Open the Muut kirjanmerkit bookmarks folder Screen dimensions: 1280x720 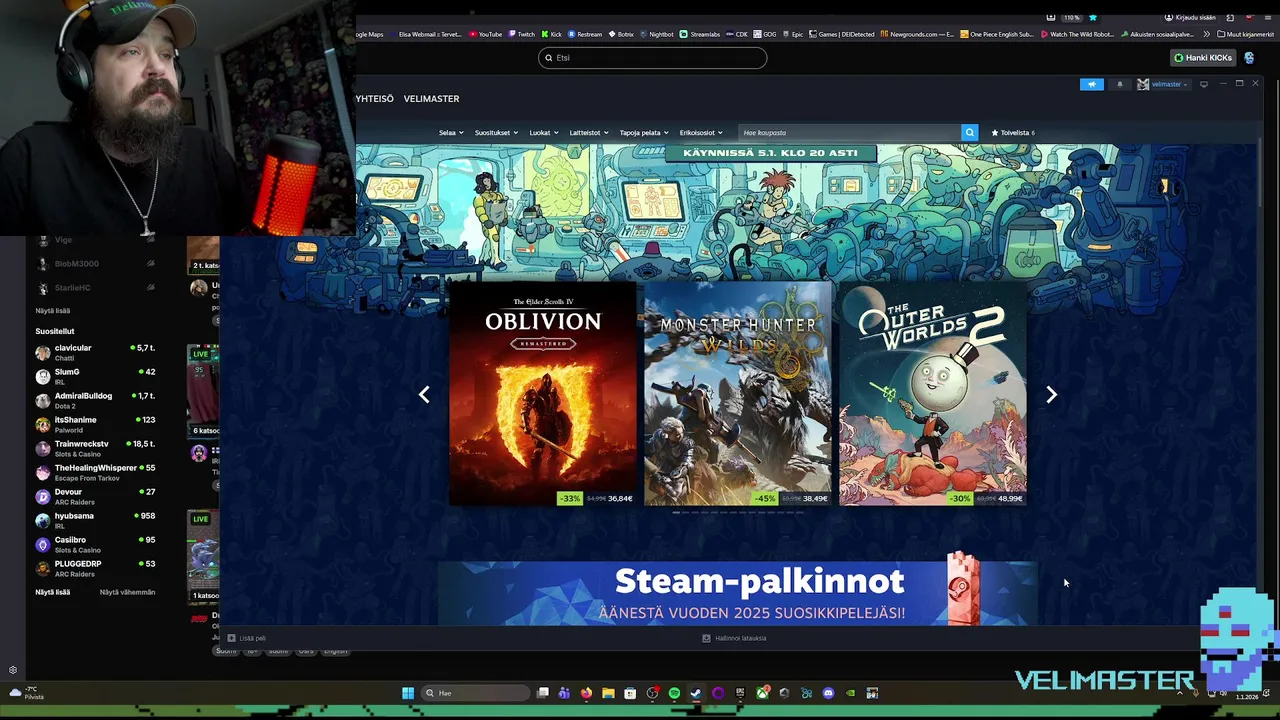[1246, 34]
